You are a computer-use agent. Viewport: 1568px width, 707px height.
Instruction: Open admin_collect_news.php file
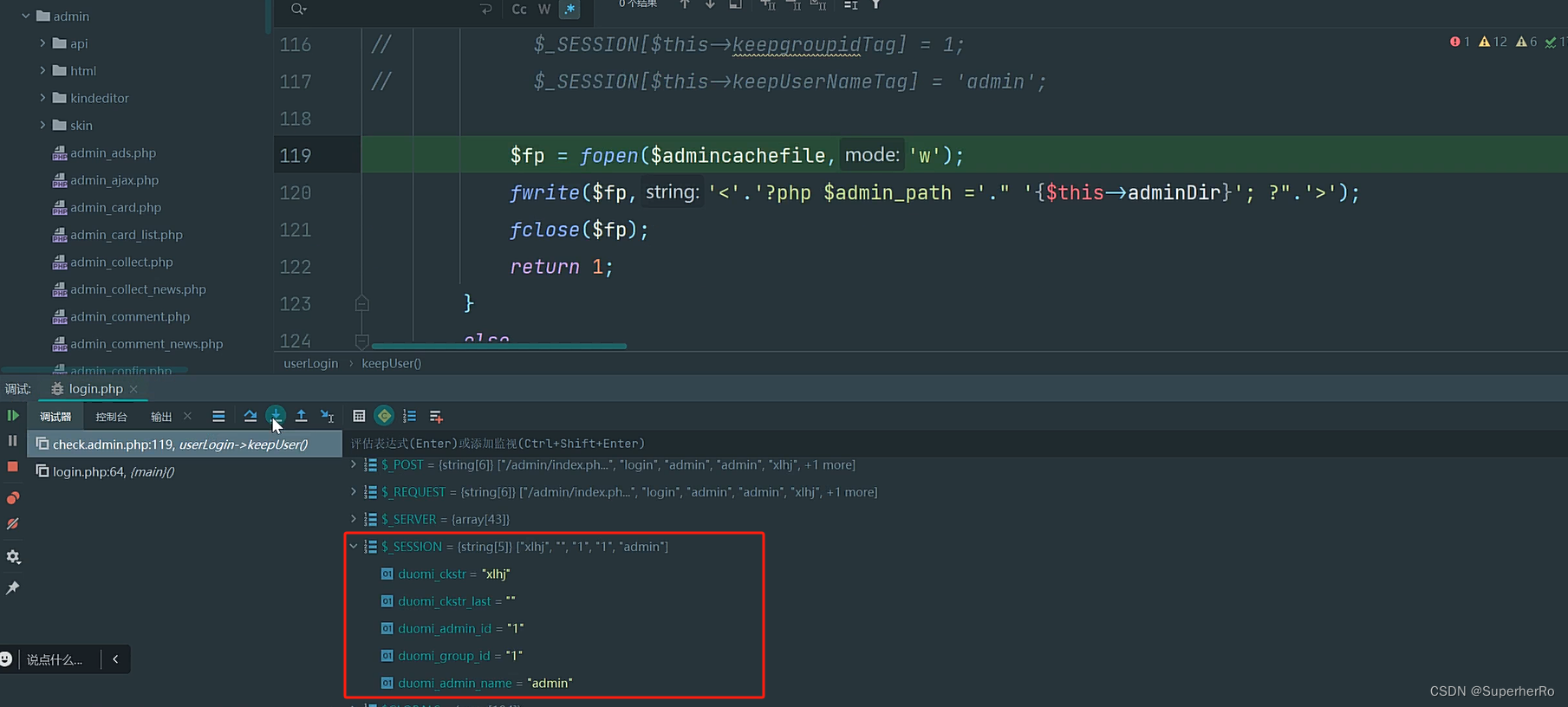coord(138,289)
